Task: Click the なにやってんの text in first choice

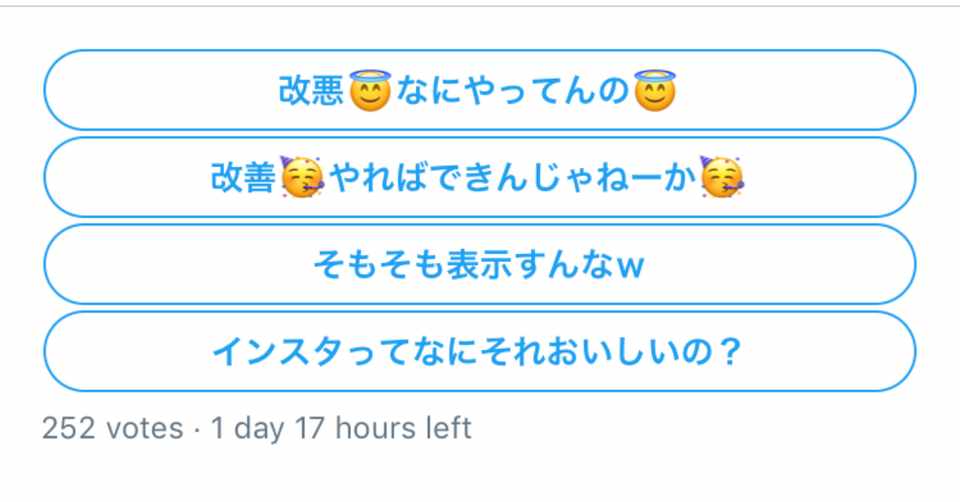Action: click(x=513, y=91)
